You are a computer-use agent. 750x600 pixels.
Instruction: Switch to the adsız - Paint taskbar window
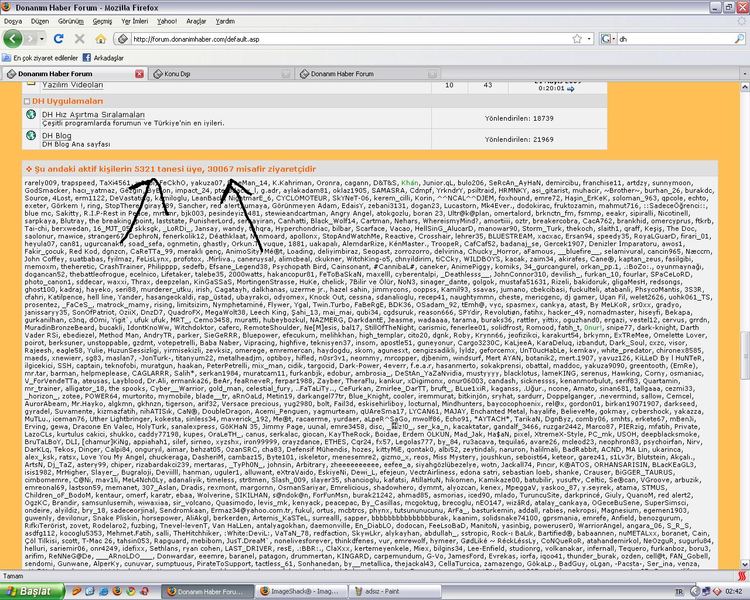tap(395, 591)
